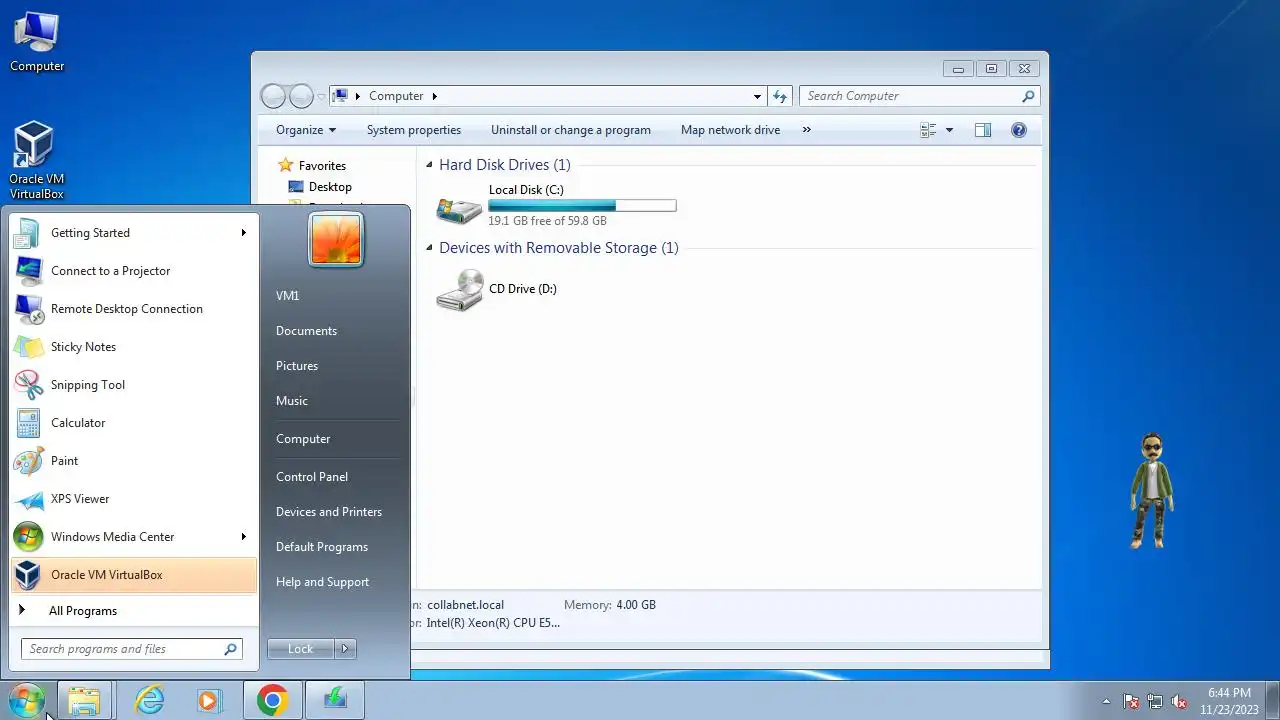Click the Search Computer field
Image resolution: width=1280 pixels, height=720 pixels.
point(919,96)
